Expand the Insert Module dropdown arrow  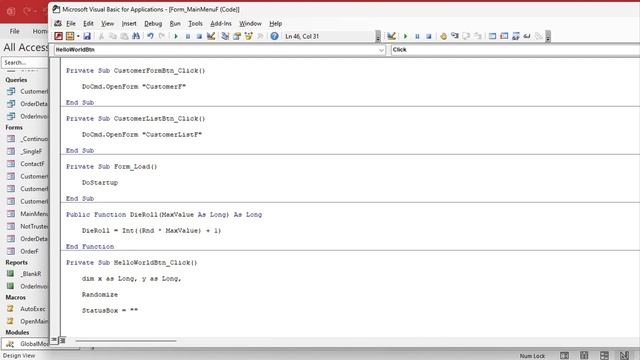coord(78,36)
